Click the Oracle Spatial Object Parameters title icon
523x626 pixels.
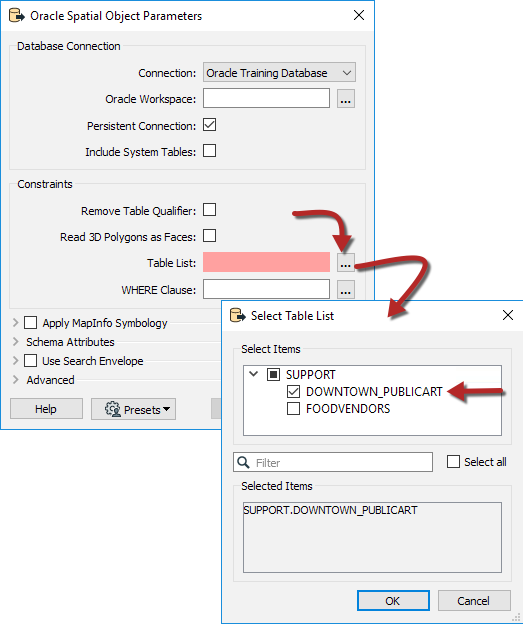pyautogui.click(x=17, y=15)
